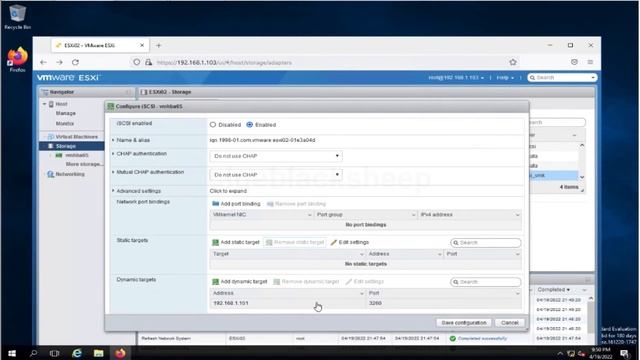Select the dynamic target 192.168.1.101 row
The height and width of the screenshot is (360, 640).
click(365, 303)
